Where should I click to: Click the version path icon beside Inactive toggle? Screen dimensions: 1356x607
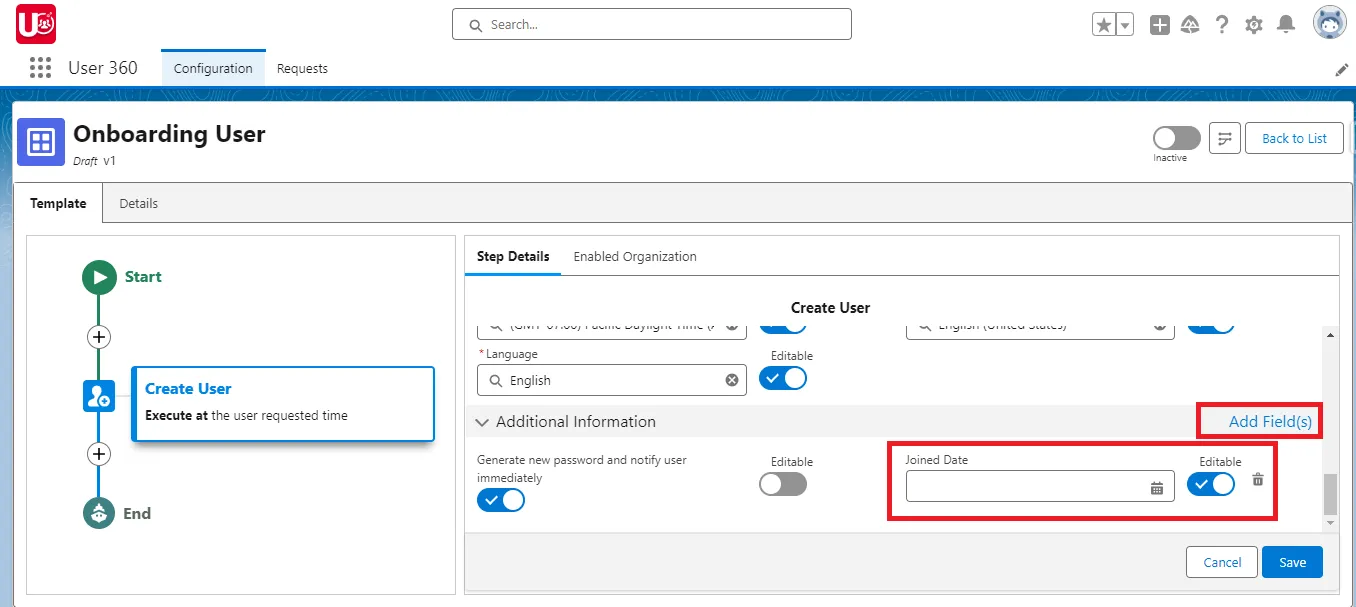[x=1224, y=138]
